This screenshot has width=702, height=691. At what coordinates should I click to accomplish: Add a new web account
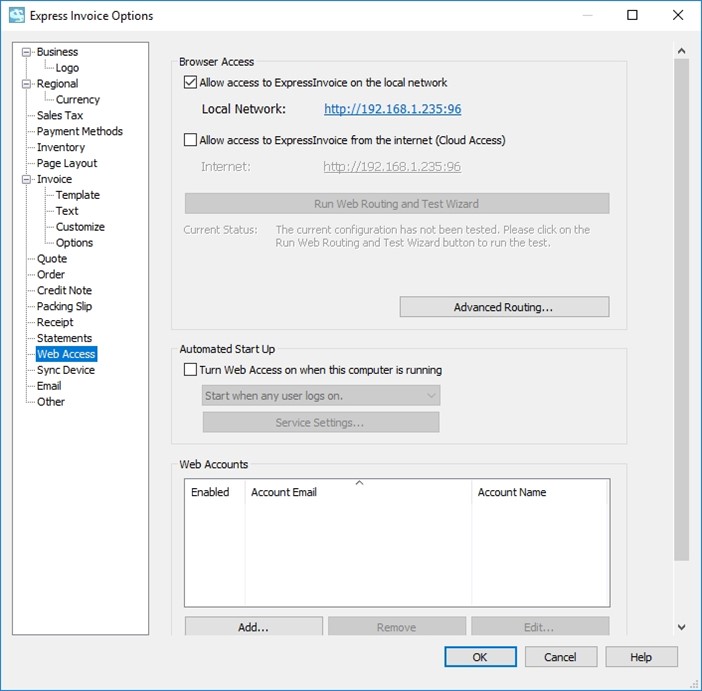tap(253, 627)
